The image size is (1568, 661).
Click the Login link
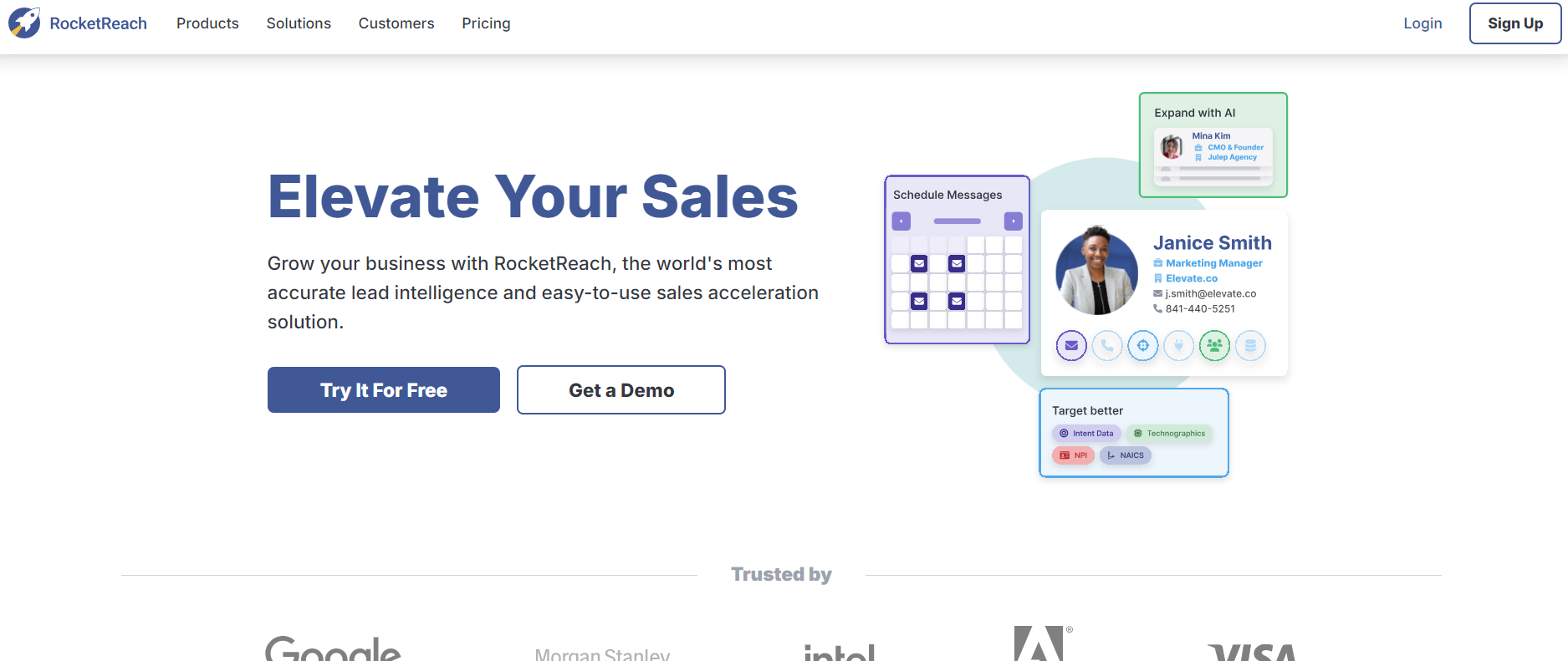(1422, 23)
